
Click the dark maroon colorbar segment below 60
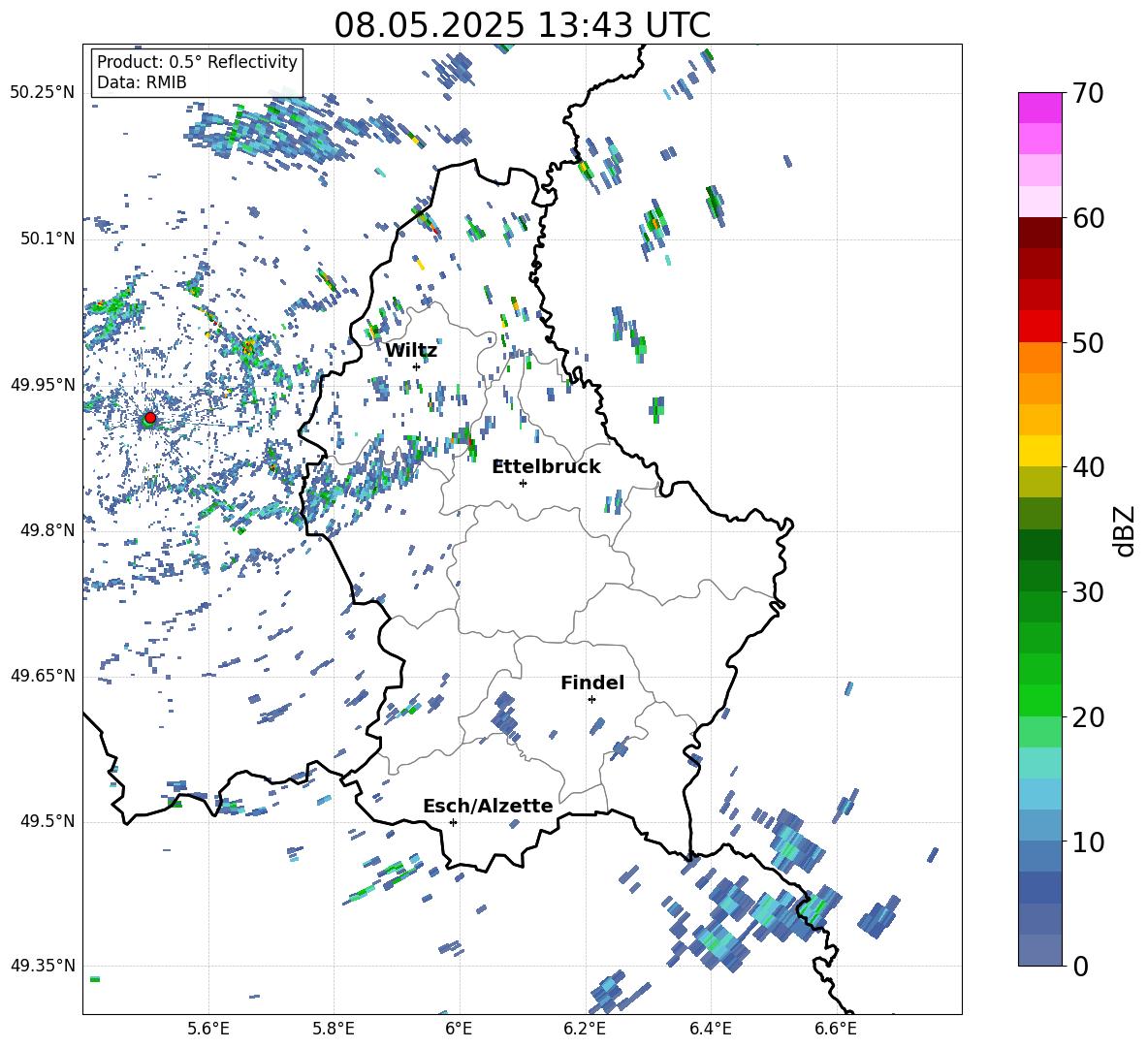click(1039, 233)
